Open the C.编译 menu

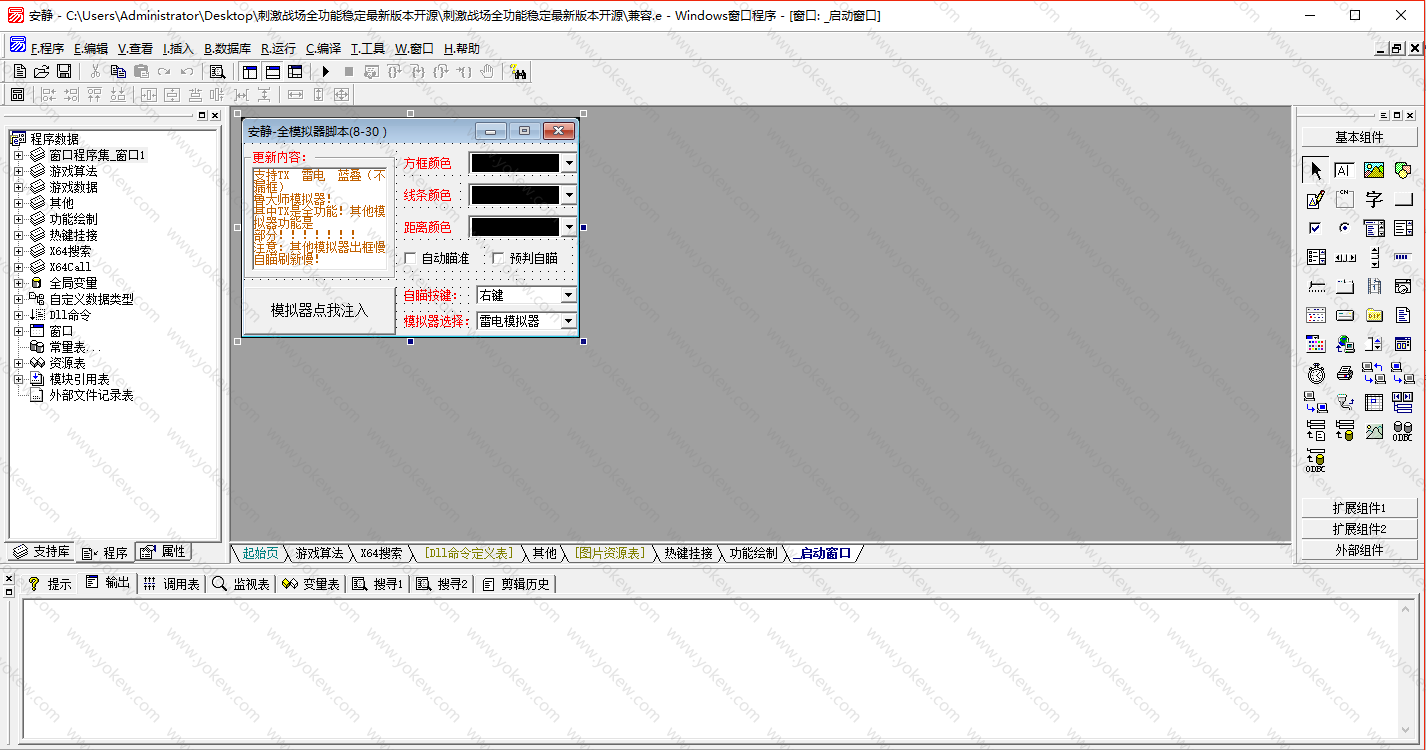tap(323, 49)
